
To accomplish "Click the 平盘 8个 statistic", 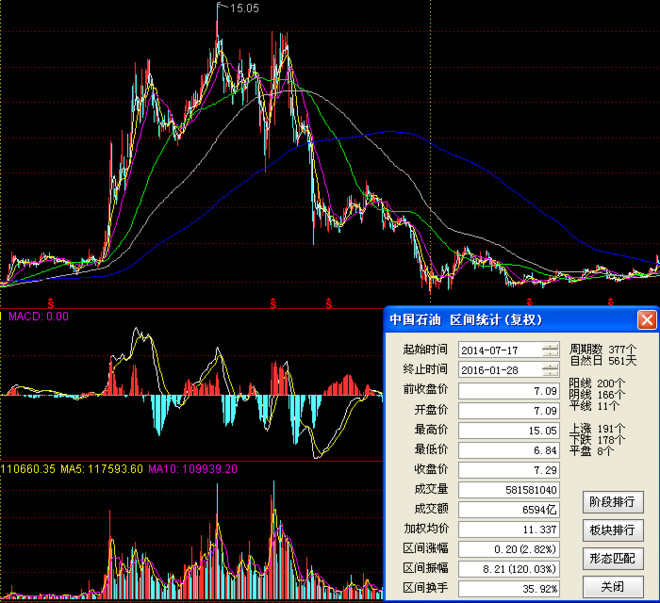I will click(591, 452).
